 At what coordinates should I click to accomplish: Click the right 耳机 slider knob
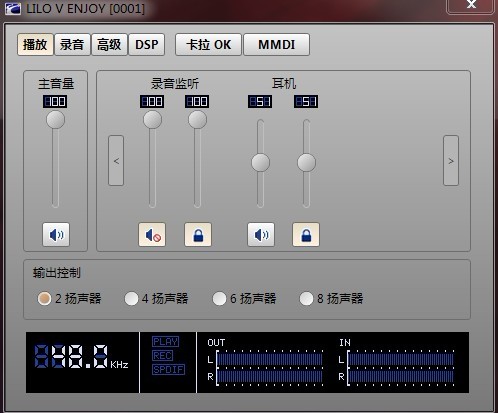pyautogui.click(x=306, y=163)
